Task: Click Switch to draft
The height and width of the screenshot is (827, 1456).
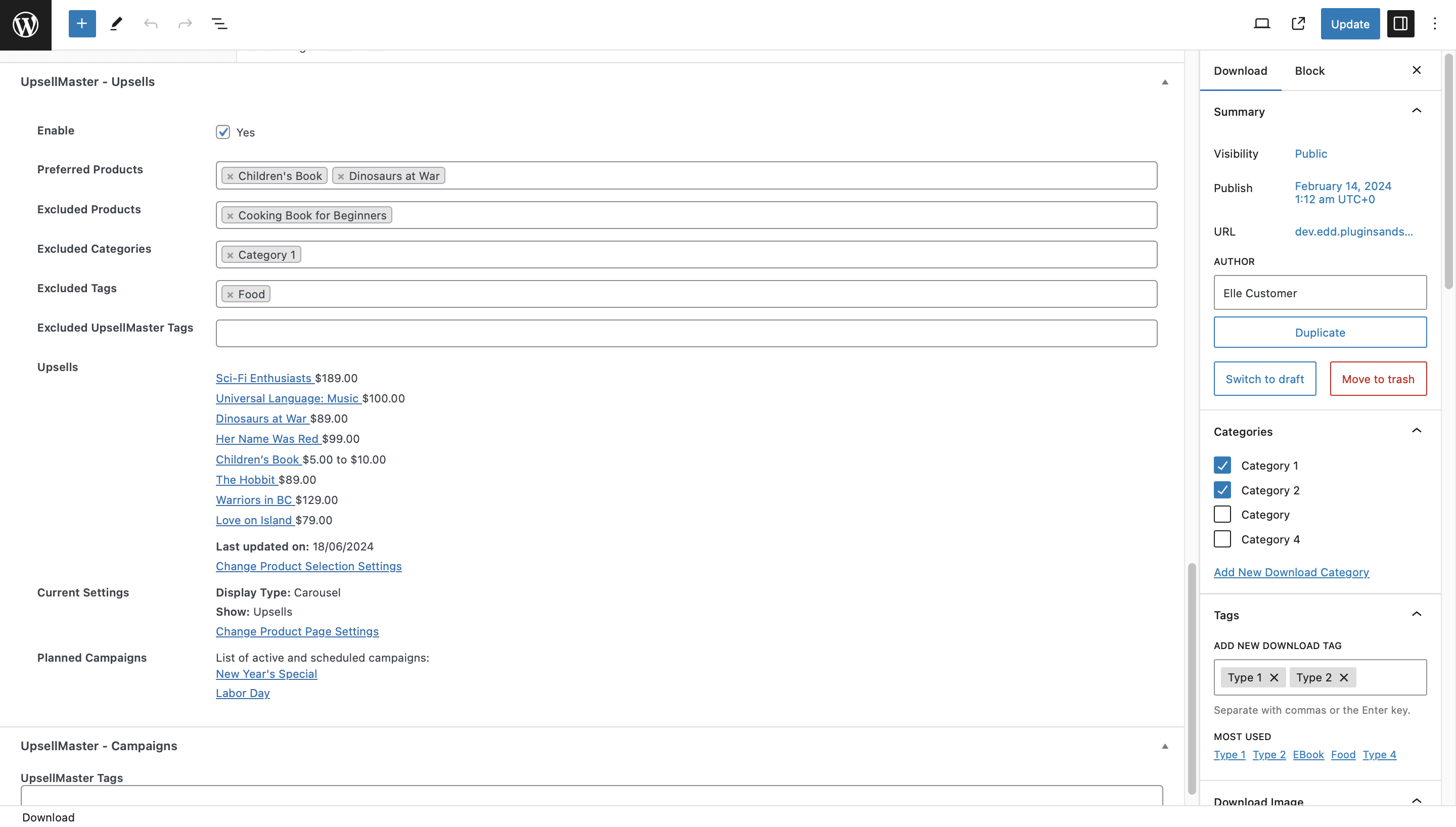Action: 1264,379
